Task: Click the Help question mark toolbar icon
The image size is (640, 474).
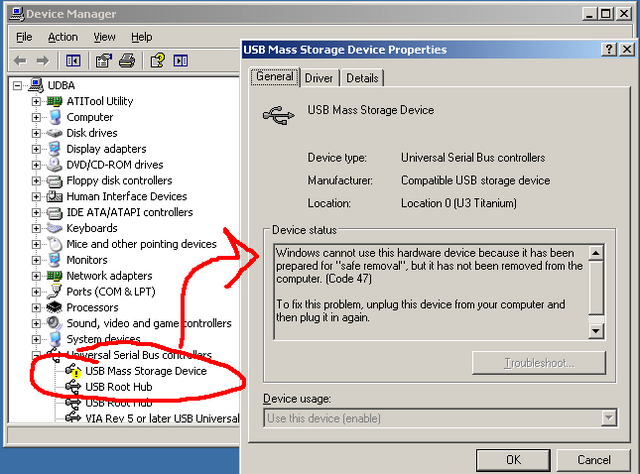Action: coord(158,61)
